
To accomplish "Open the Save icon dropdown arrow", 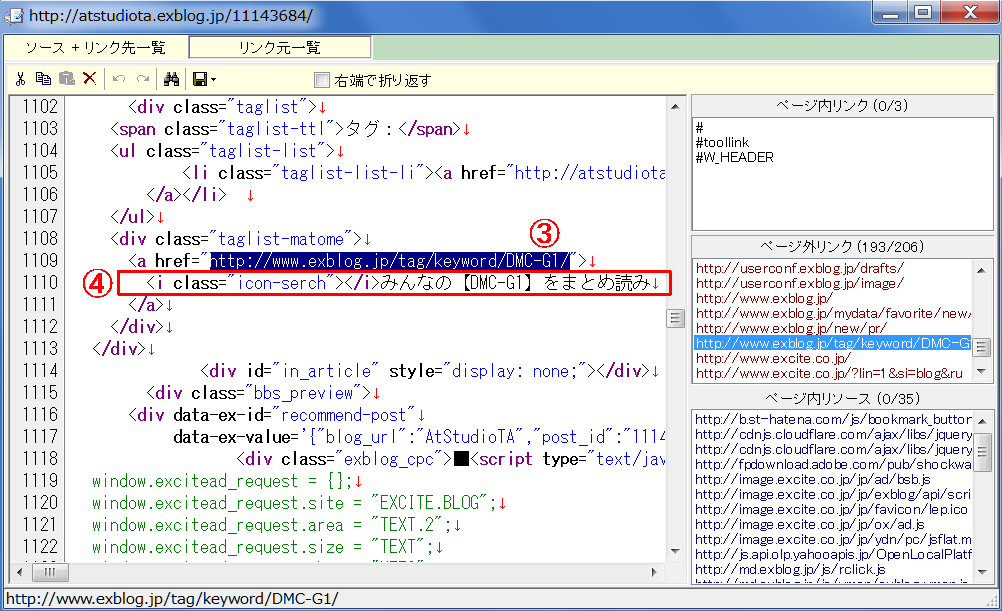I will 213,79.
